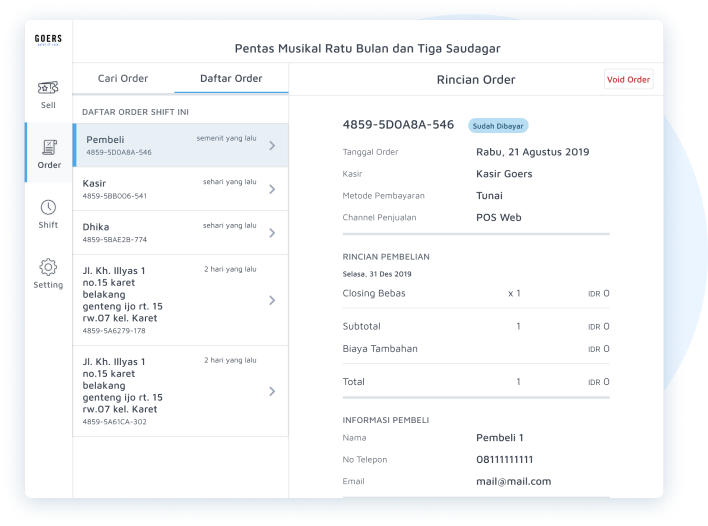
Task: Open the Setting gear icon
Action: click(x=48, y=268)
